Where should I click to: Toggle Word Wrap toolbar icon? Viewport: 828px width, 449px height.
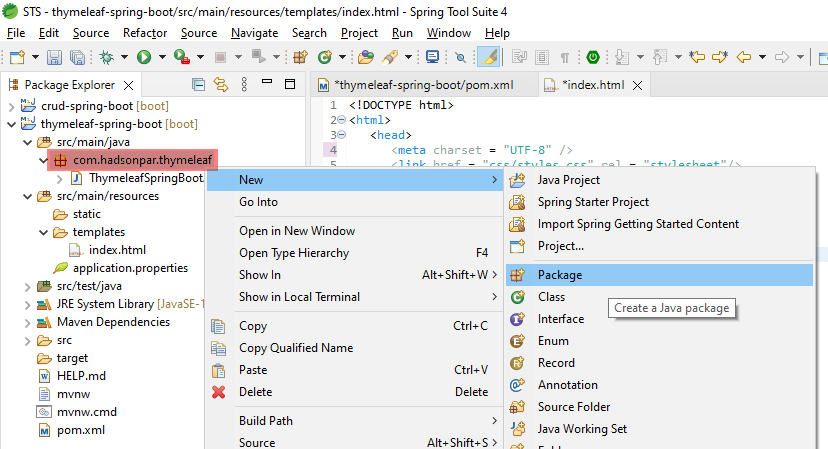(520, 57)
